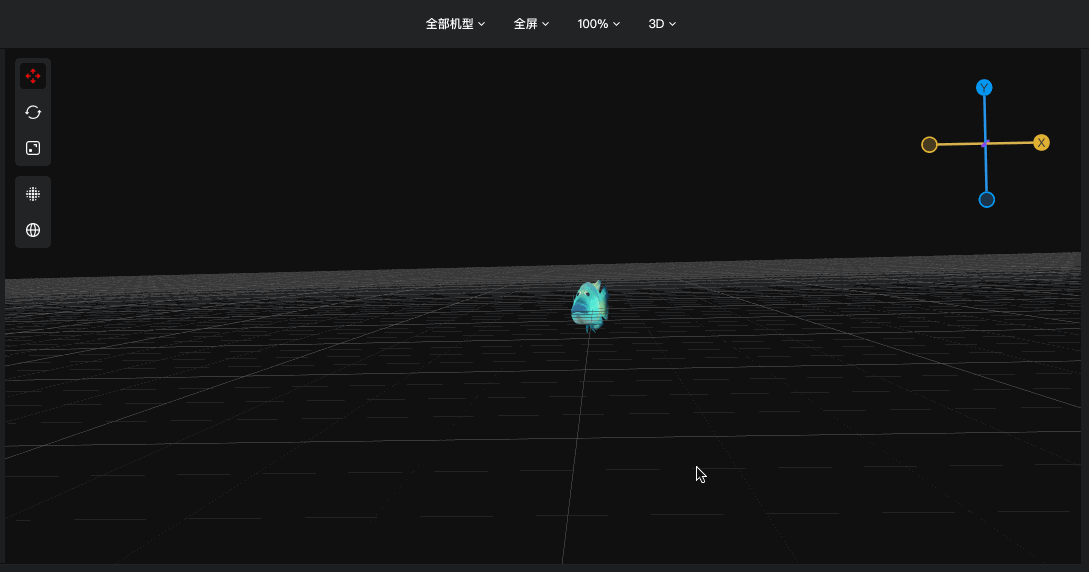The width and height of the screenshot is (1089, 572).
Task: Click the Y axis handle on gizmo
Action: (984, 87)
